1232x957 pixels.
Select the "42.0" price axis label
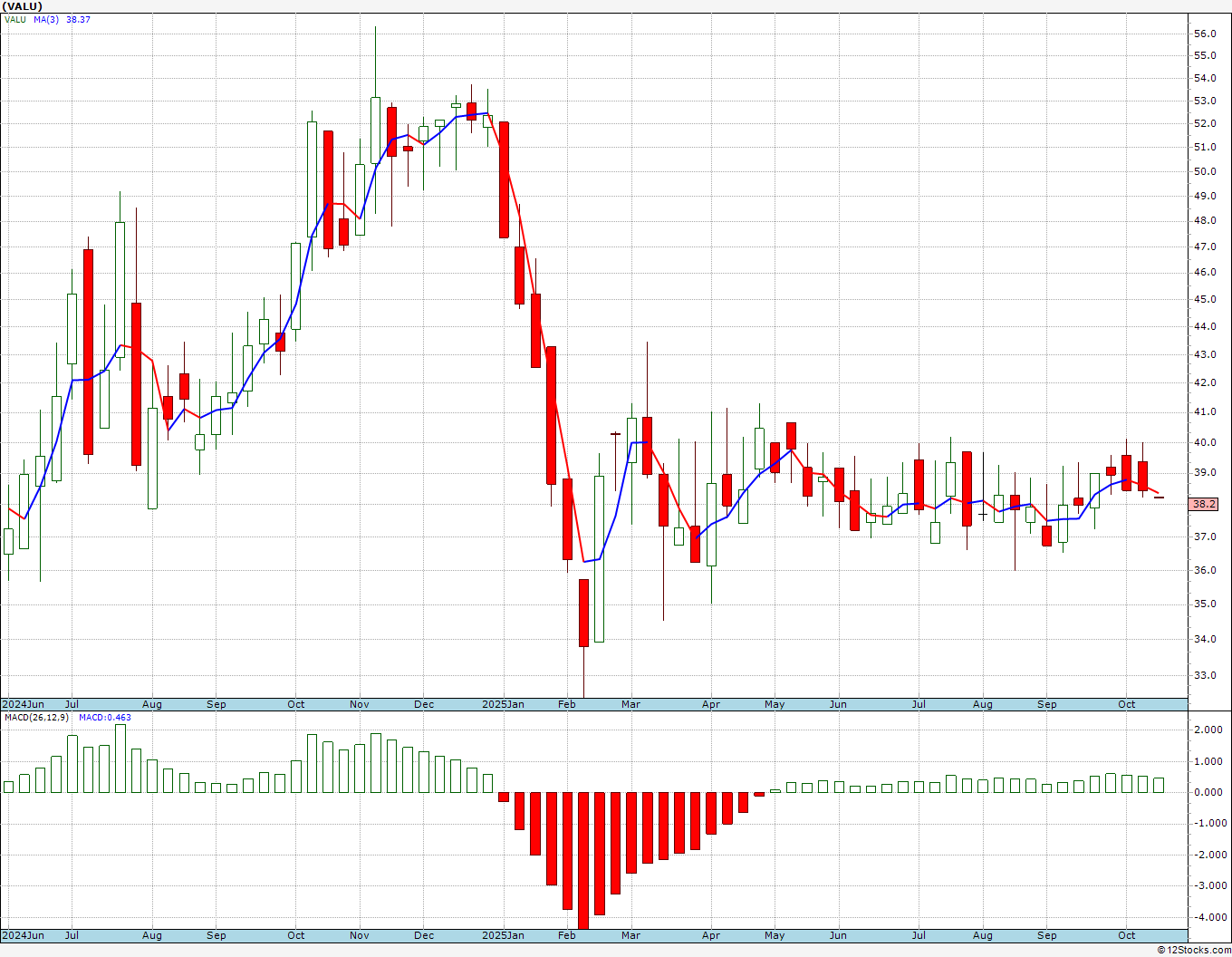pos(1205,382)
